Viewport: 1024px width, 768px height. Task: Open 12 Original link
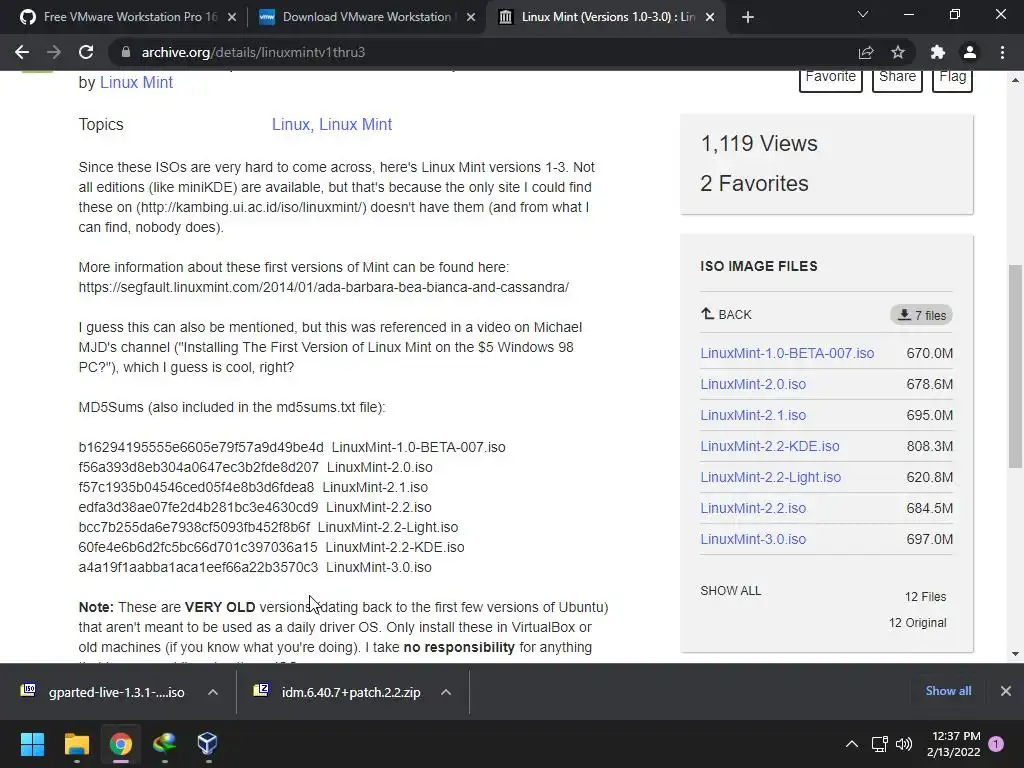pos(918,623)
